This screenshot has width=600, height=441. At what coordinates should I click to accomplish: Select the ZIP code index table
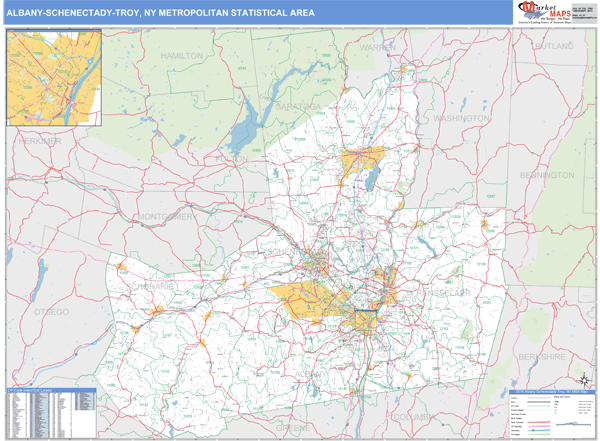(50, 412)
